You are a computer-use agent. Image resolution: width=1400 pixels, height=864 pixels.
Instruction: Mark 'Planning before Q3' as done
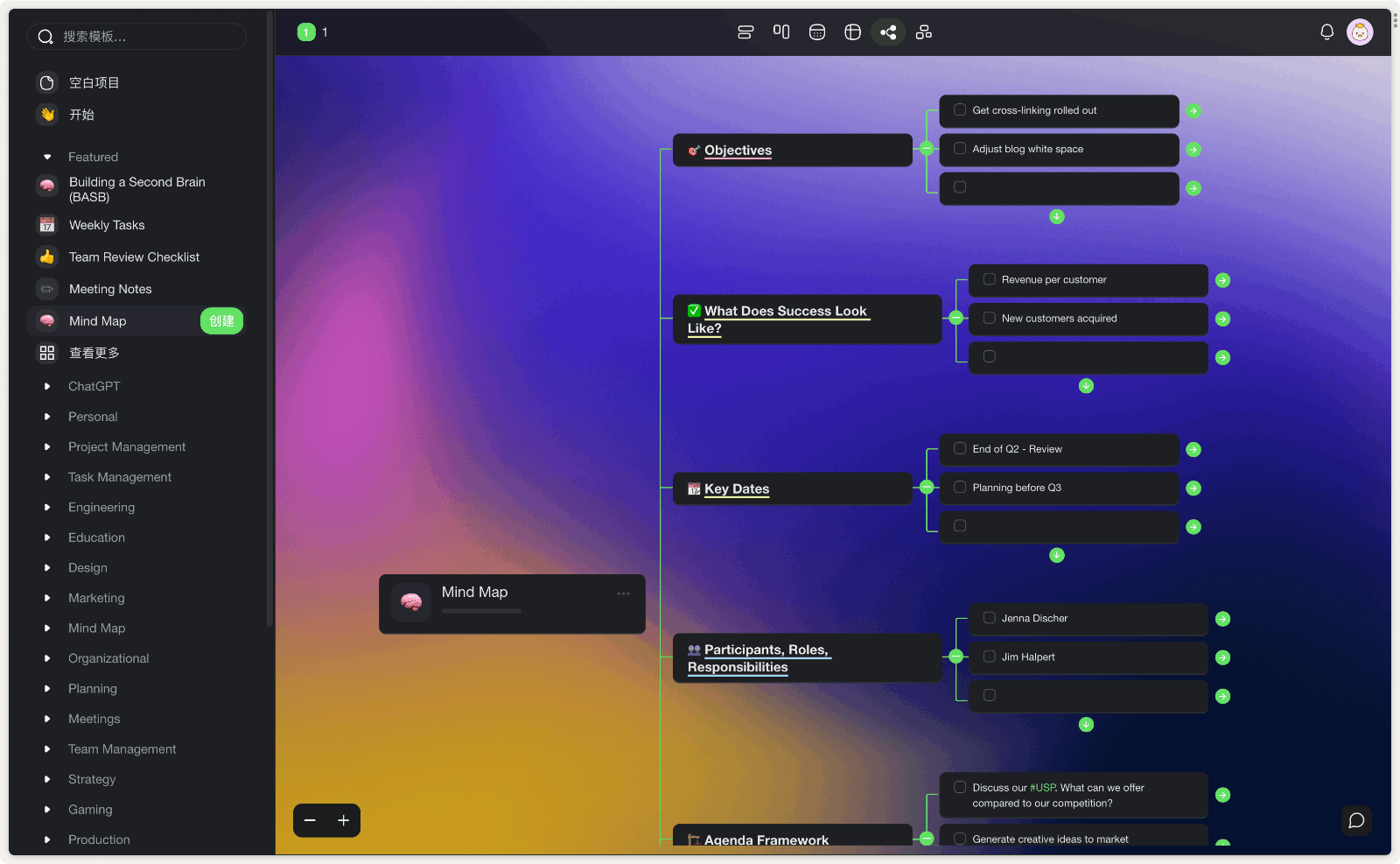pos(960,488)
